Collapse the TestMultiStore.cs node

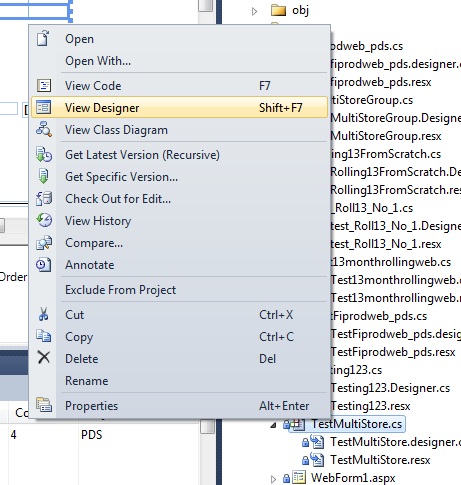coord(274,425)
